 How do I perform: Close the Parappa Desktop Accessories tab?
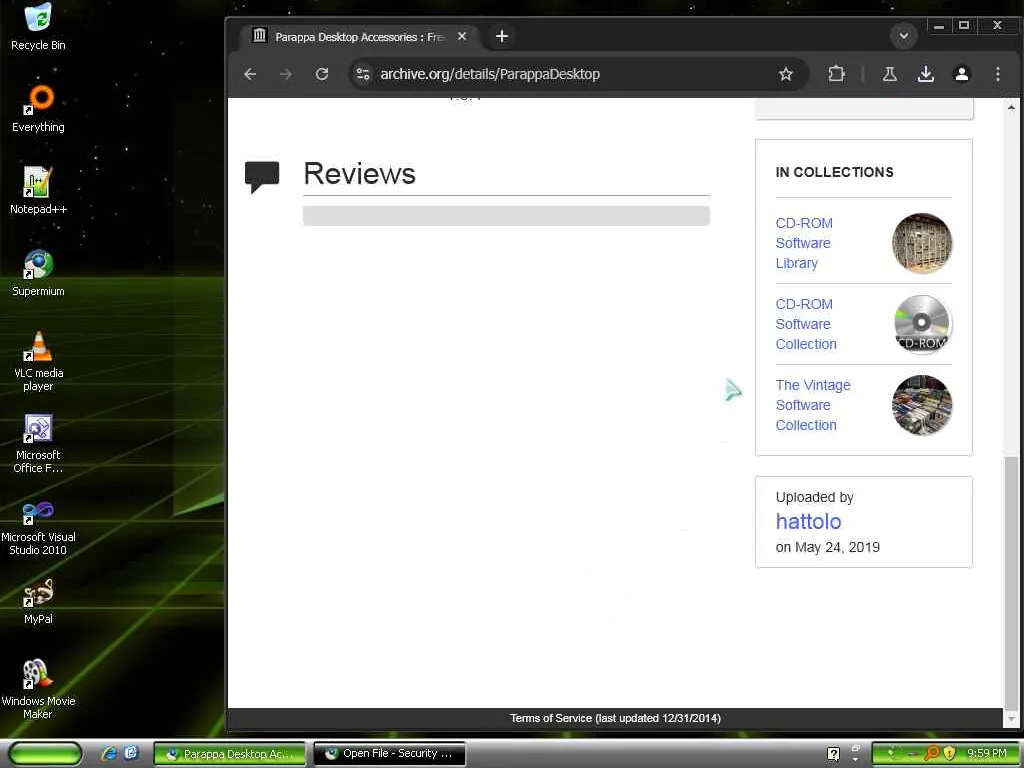pos(462,37)
